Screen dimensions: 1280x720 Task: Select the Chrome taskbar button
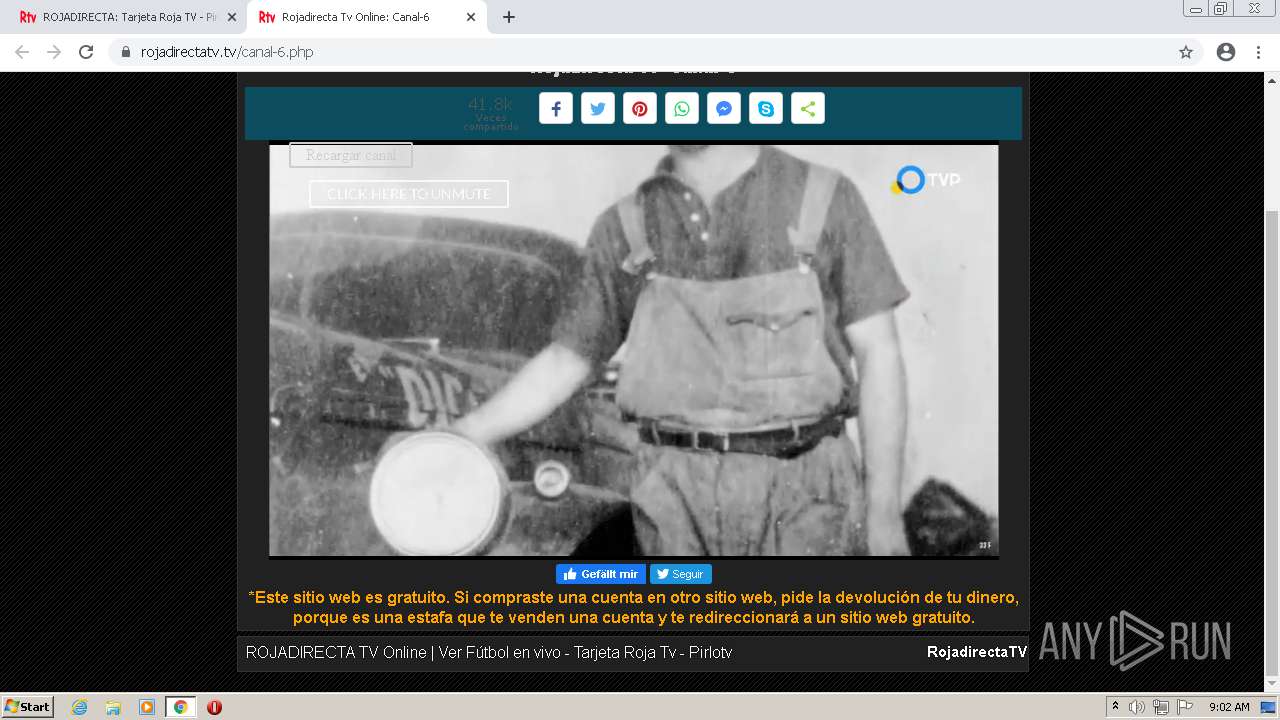click(x=180, y=707)
